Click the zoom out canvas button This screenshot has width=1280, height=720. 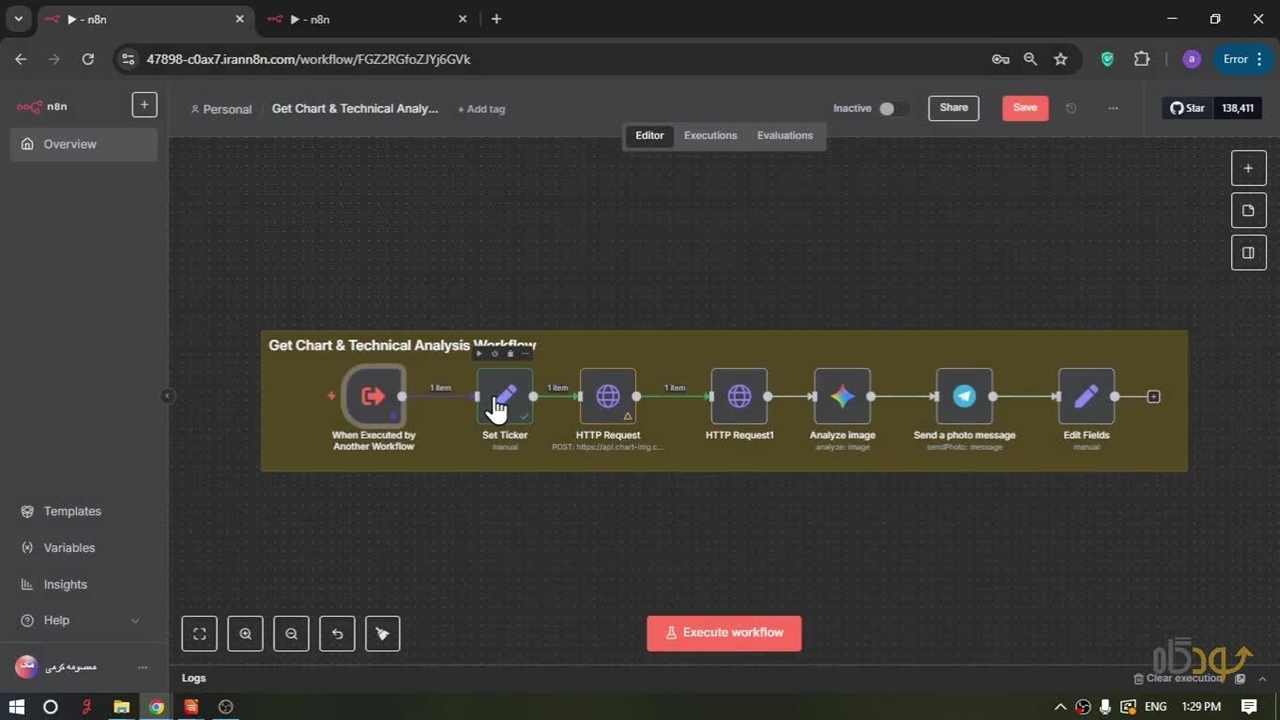tap(291, 633)
